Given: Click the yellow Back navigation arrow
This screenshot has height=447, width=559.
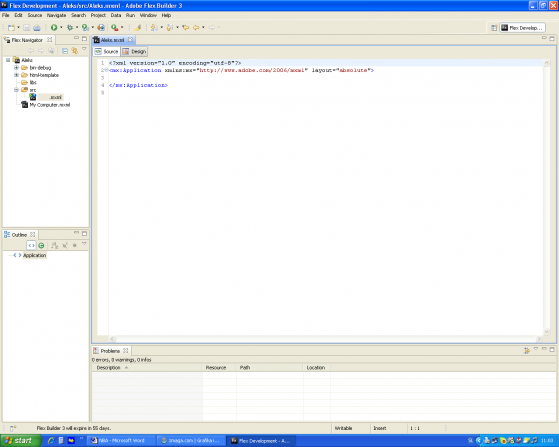Looking at the screenshot, I should (x=196, y=27).
